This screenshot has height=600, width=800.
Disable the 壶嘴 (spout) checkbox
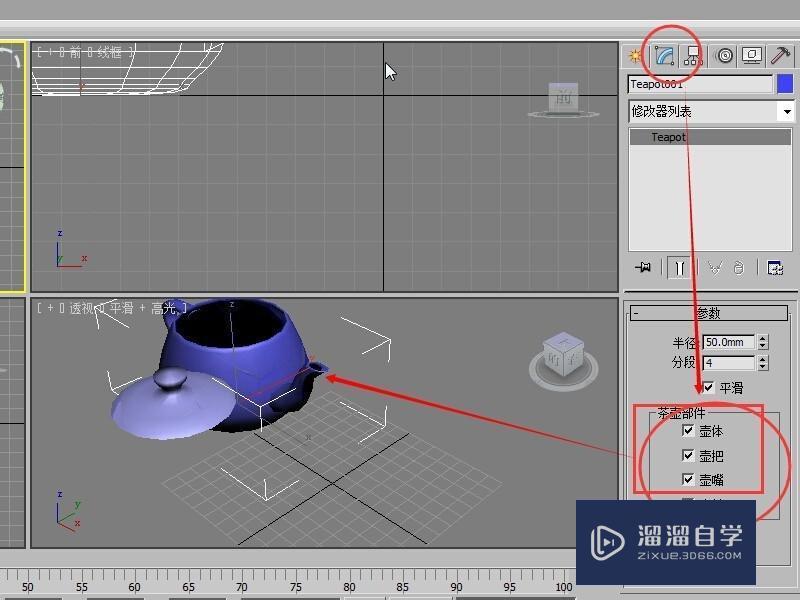pyautogui.click(x=687, y=478)
